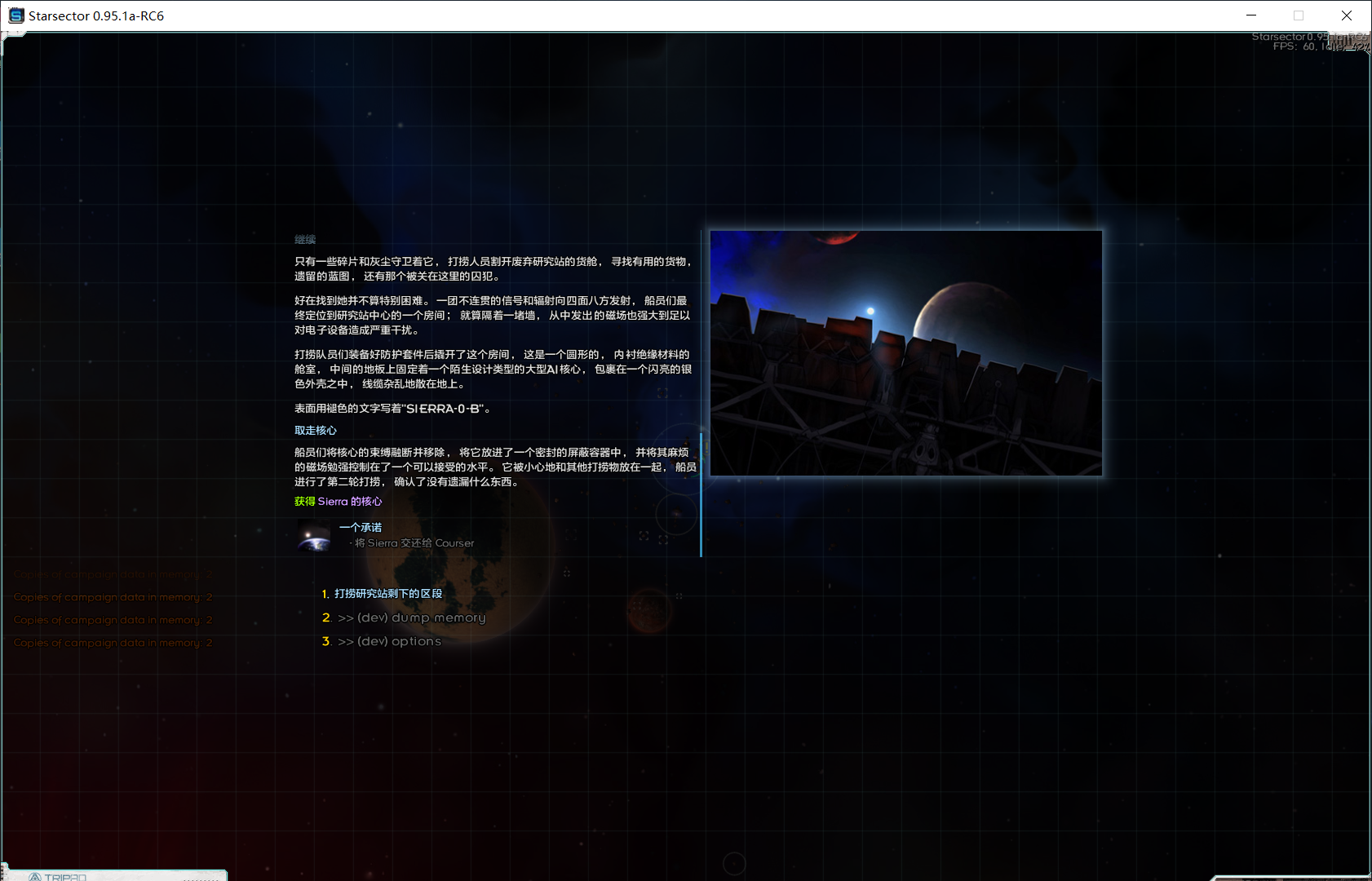Click the large orange planet in background
This screenshot has width=1372, height=881.
coord(489,571)
